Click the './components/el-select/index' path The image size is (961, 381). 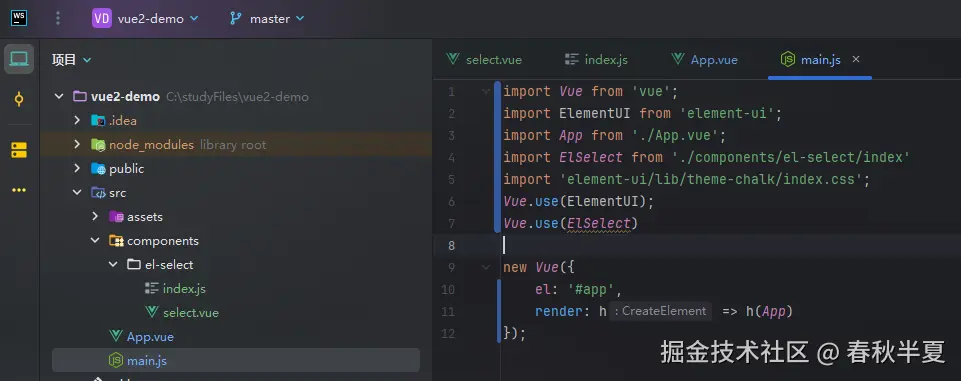791,158
